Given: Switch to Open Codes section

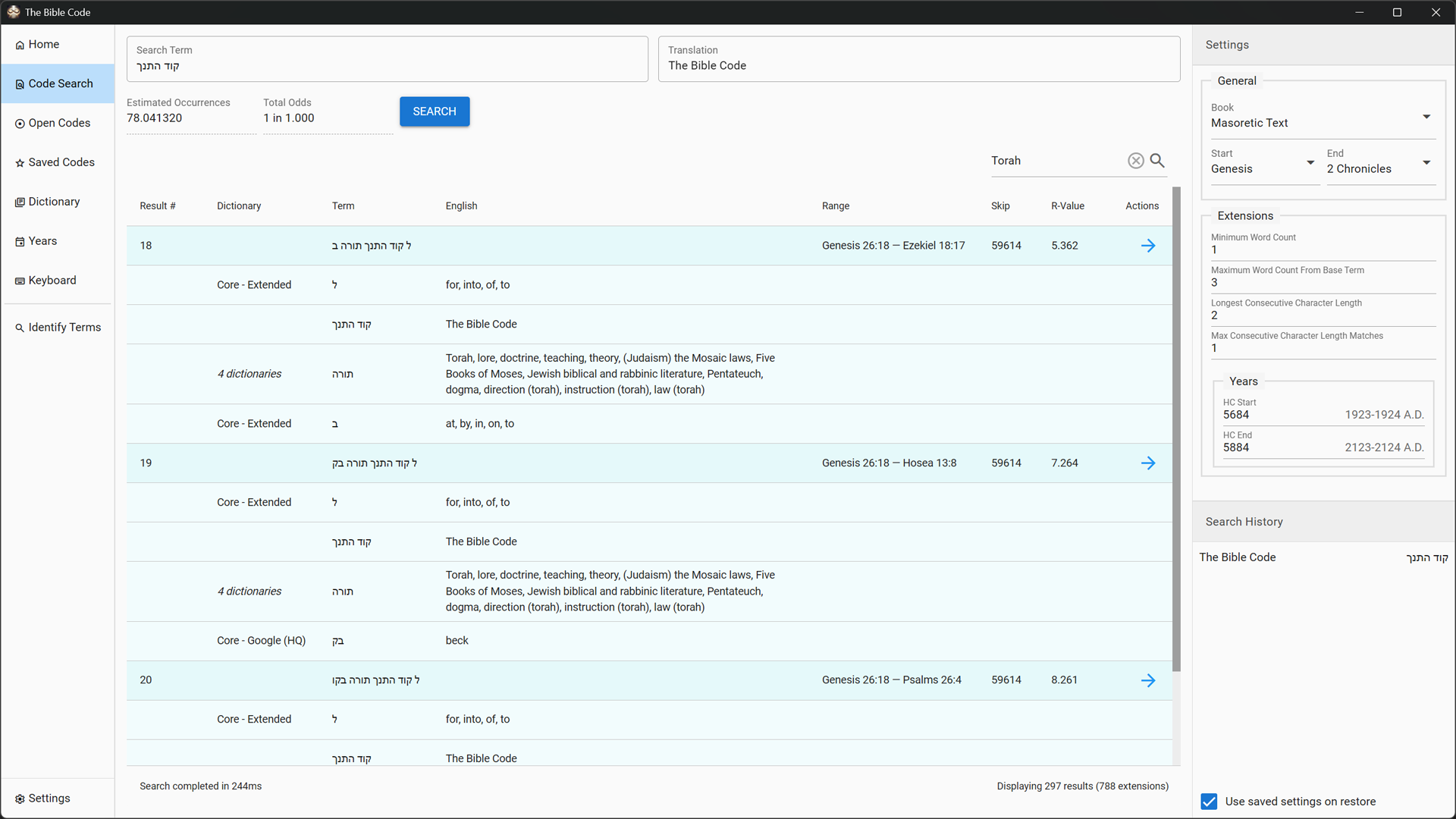Looking at the screenshot, I should tap(58, 123).
